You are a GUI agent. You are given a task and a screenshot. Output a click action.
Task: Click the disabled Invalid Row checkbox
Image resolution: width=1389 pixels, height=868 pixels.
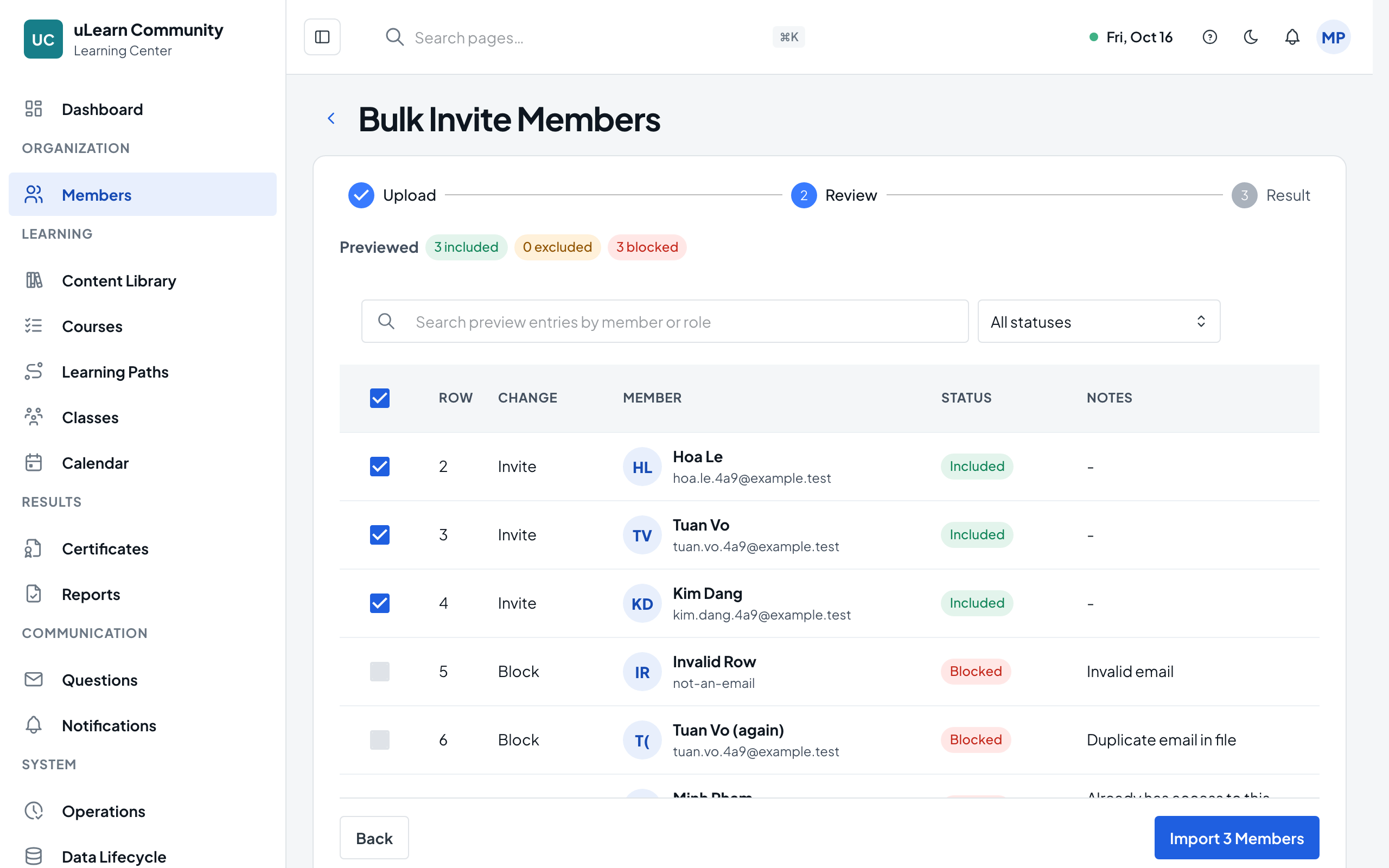[379, 671]
